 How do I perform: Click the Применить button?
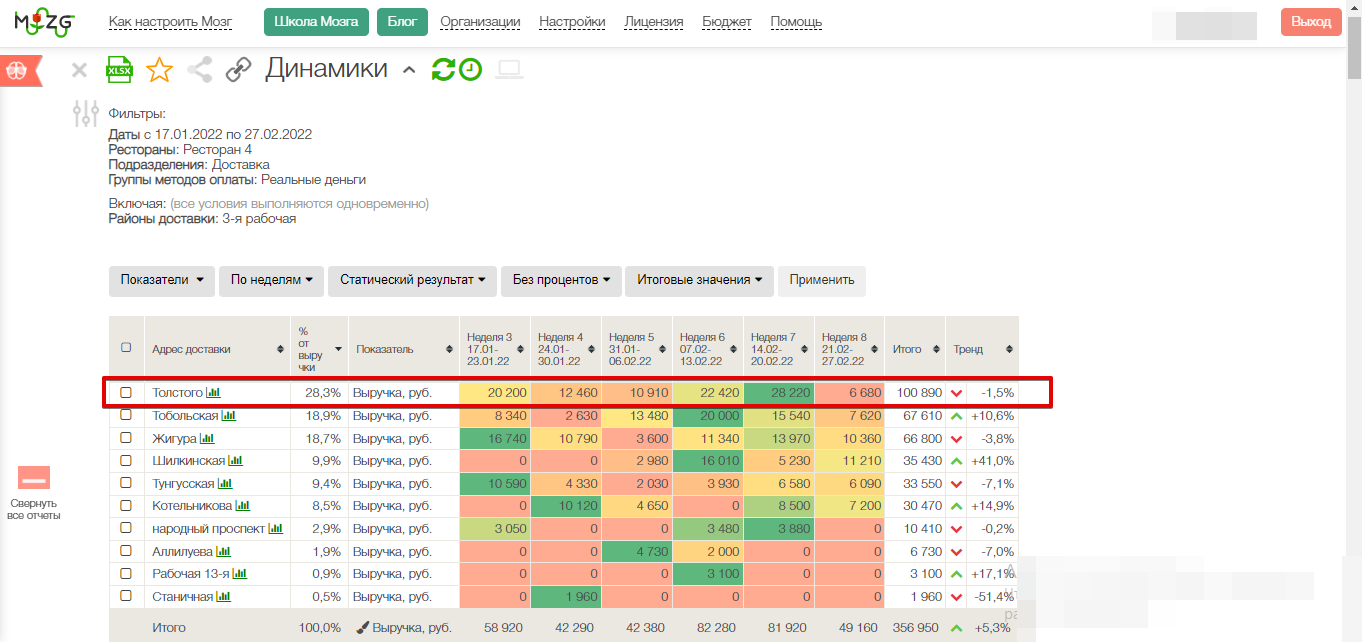click(x=822, y=280)
